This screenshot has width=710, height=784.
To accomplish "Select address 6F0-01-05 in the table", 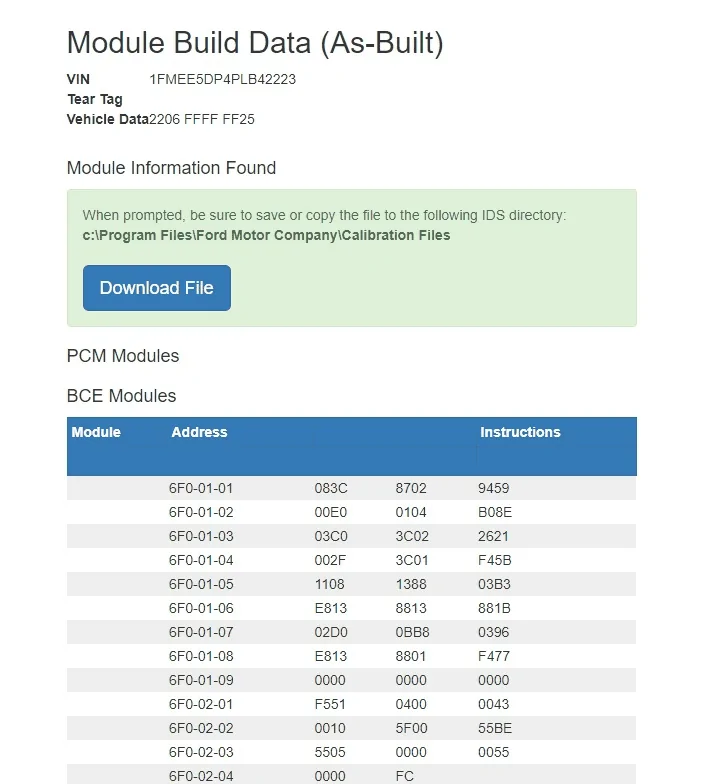I will (x=201, y=584).
